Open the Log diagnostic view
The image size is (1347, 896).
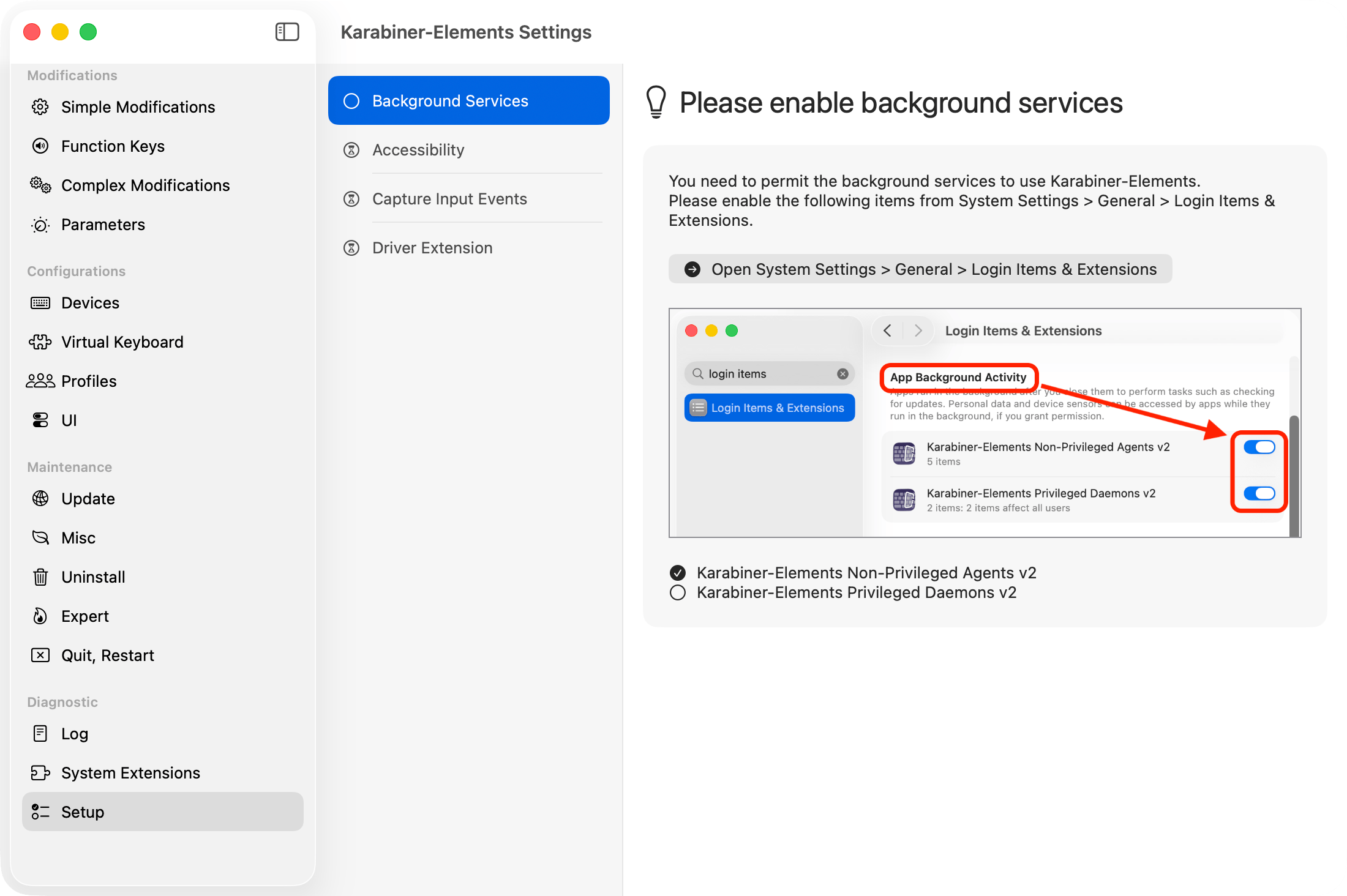[163, 734]
